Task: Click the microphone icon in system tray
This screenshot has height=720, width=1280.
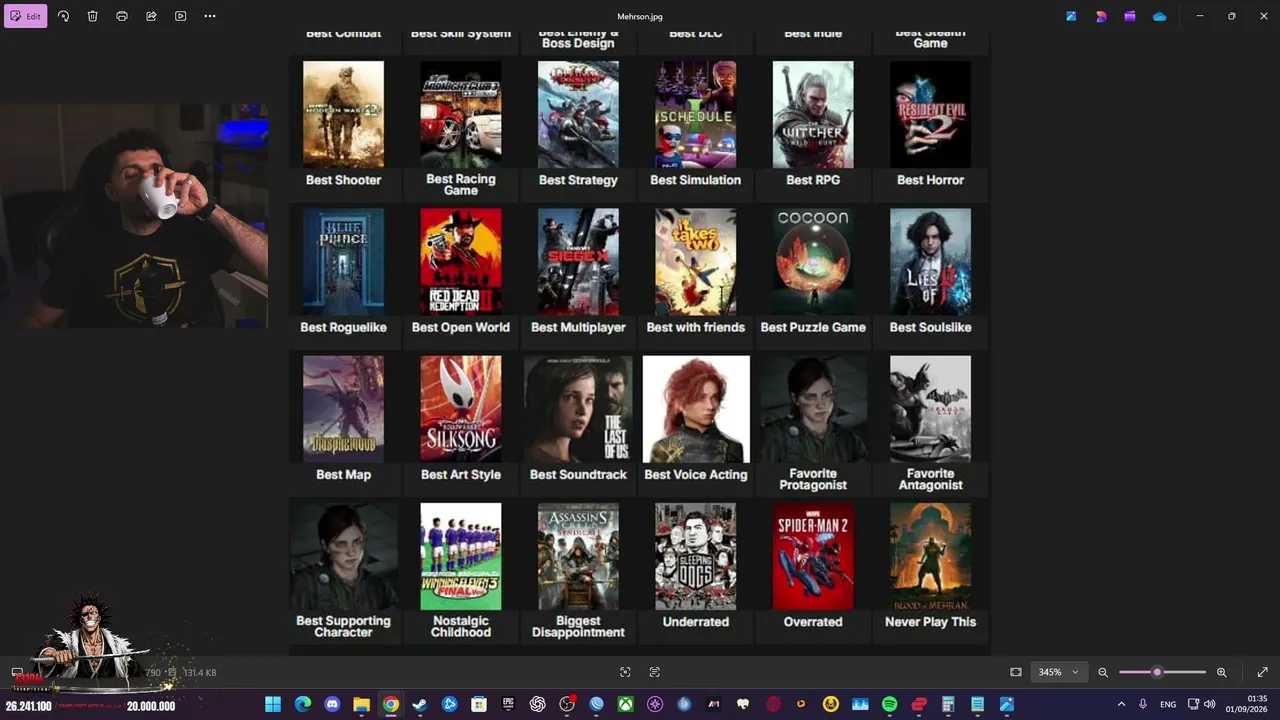Action: coord(1143,704)
